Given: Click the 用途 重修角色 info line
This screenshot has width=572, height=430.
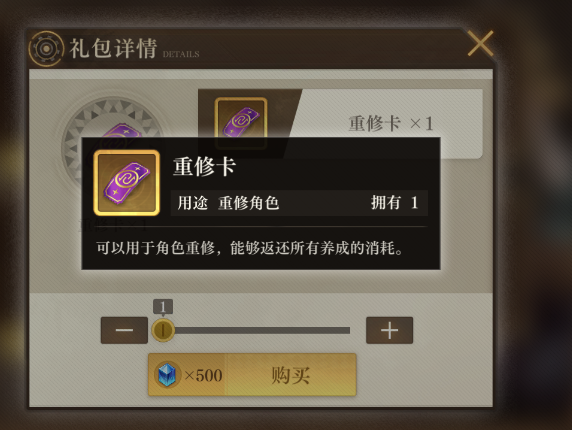Looking at the screenshot, I should click(228, 203).
